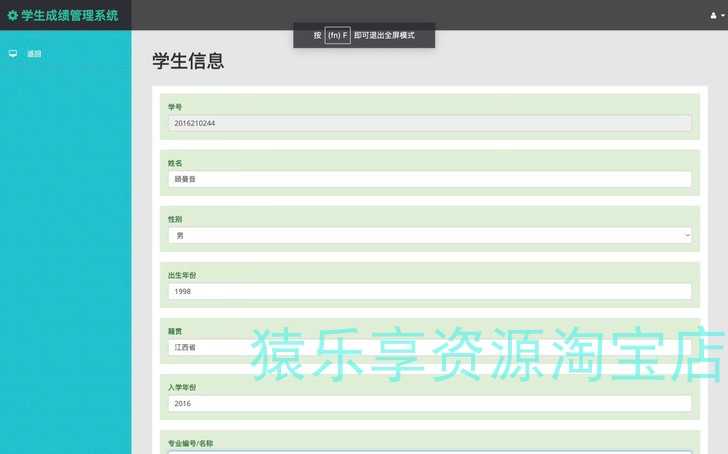Click the monitor icon in the sidebar

pos(13,54)
